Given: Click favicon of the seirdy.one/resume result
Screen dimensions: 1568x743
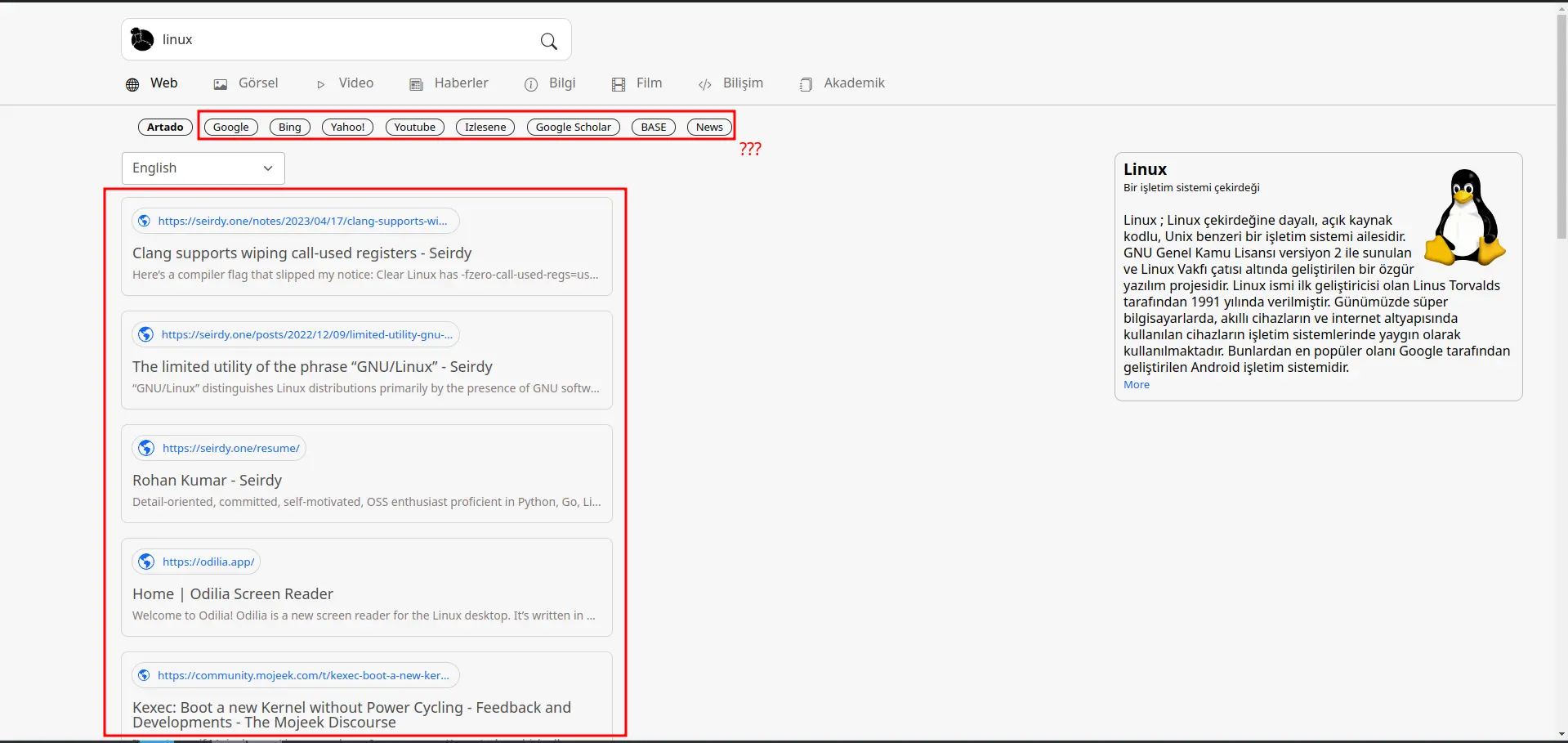Looking at the screenshot, I should 146,448.
